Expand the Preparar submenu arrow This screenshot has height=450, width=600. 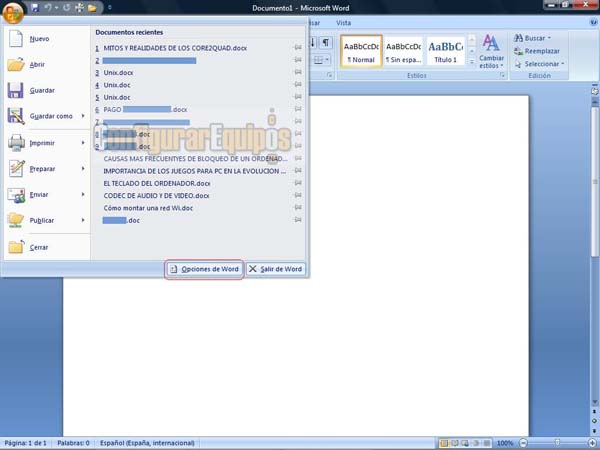pos(83,168)
